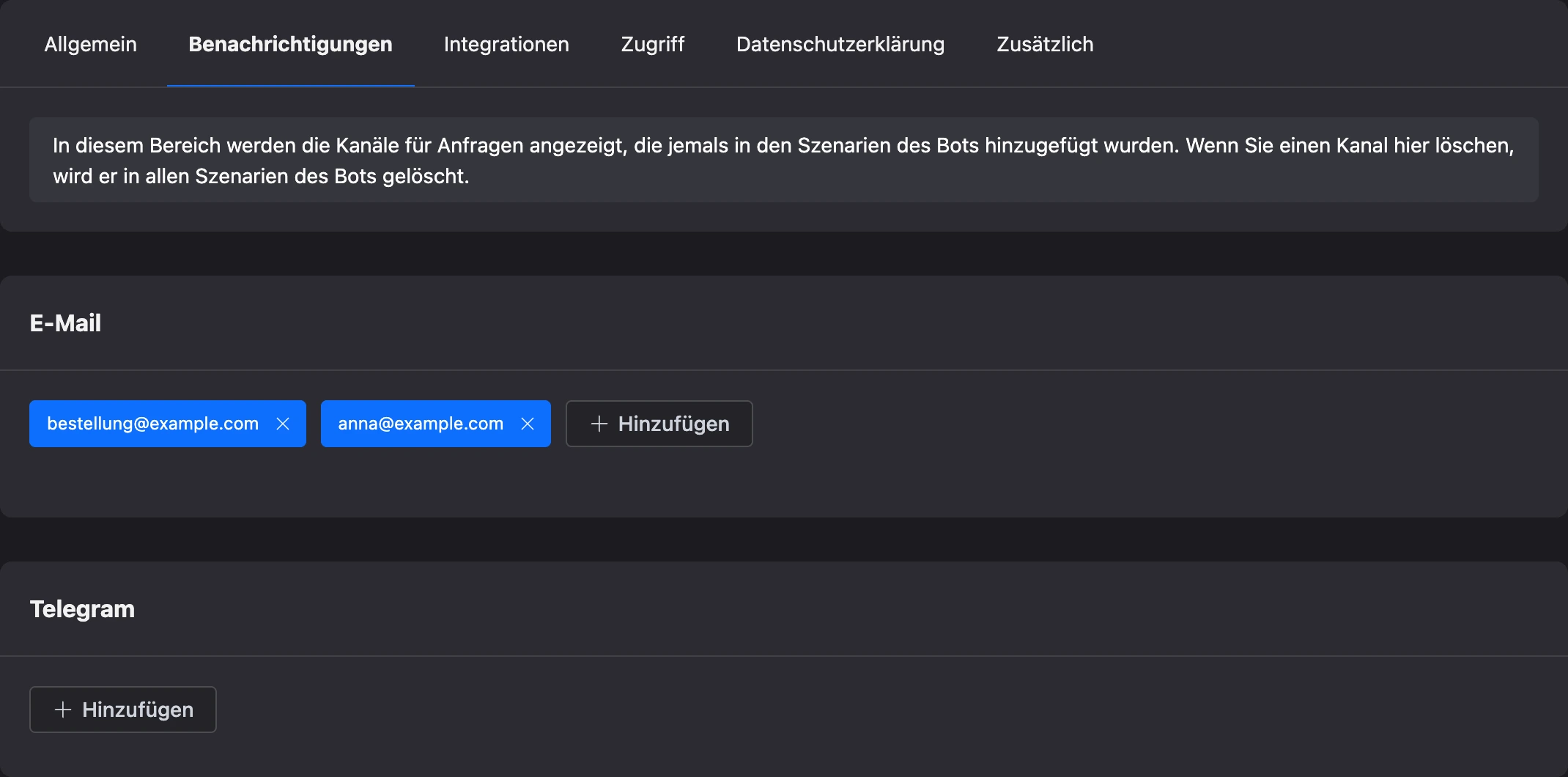Click the Telegram section heading
Viewport: 1568px width, 777px height.
point(82,609)
